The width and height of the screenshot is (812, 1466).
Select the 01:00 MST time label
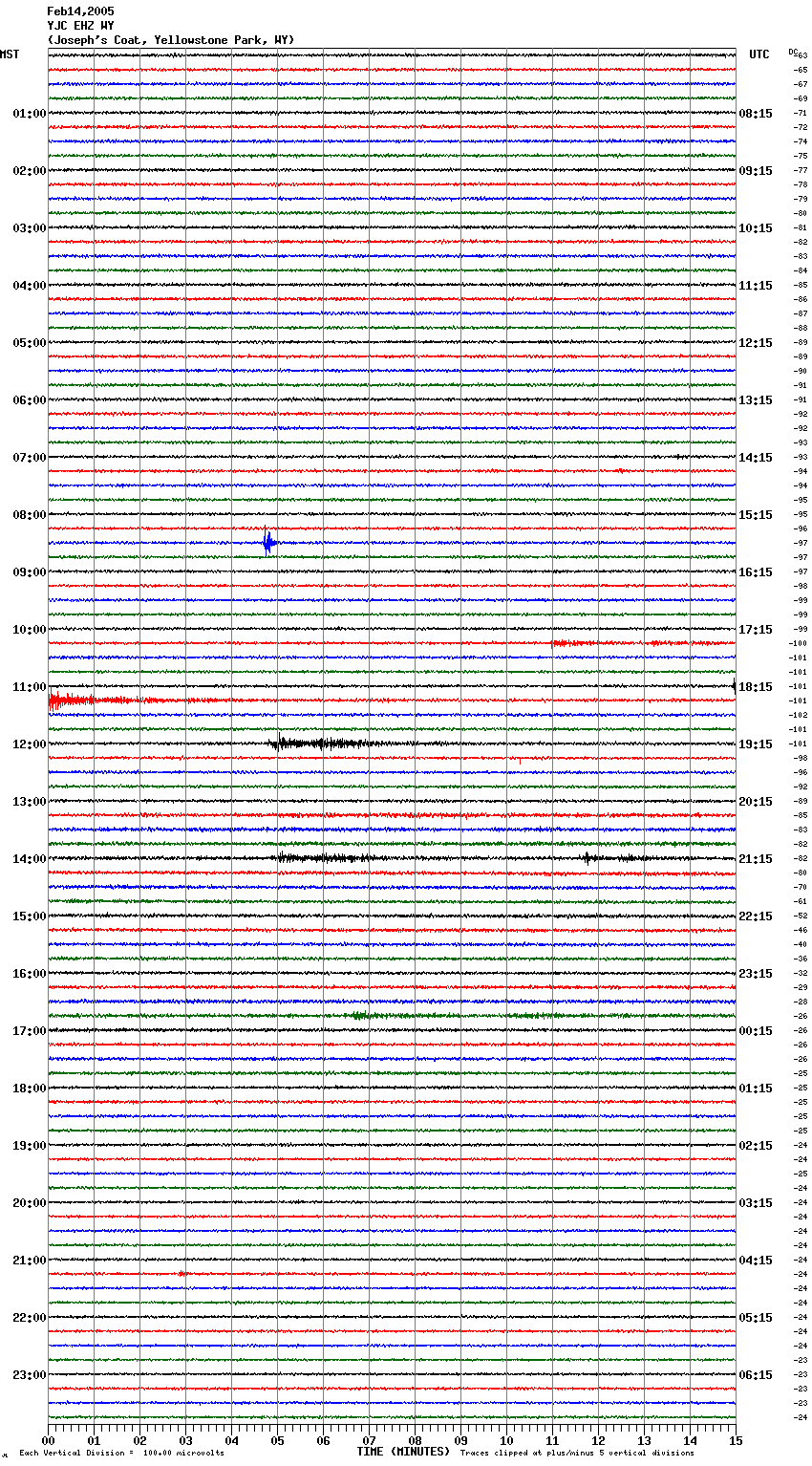coord(30,114)
